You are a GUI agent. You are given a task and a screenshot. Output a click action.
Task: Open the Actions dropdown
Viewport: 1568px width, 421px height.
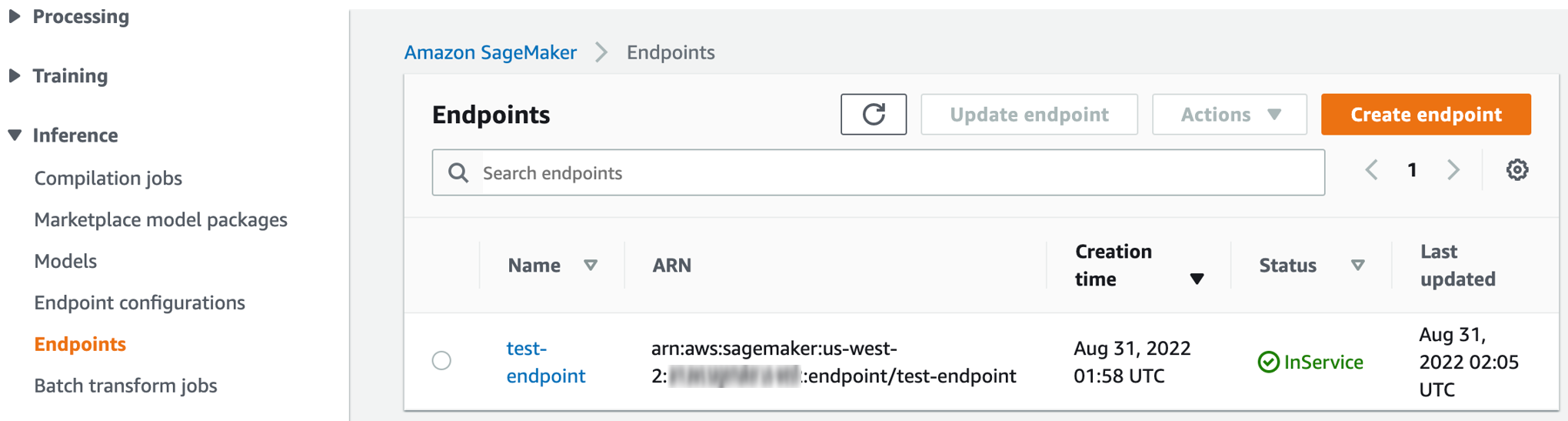[1229, 115]
